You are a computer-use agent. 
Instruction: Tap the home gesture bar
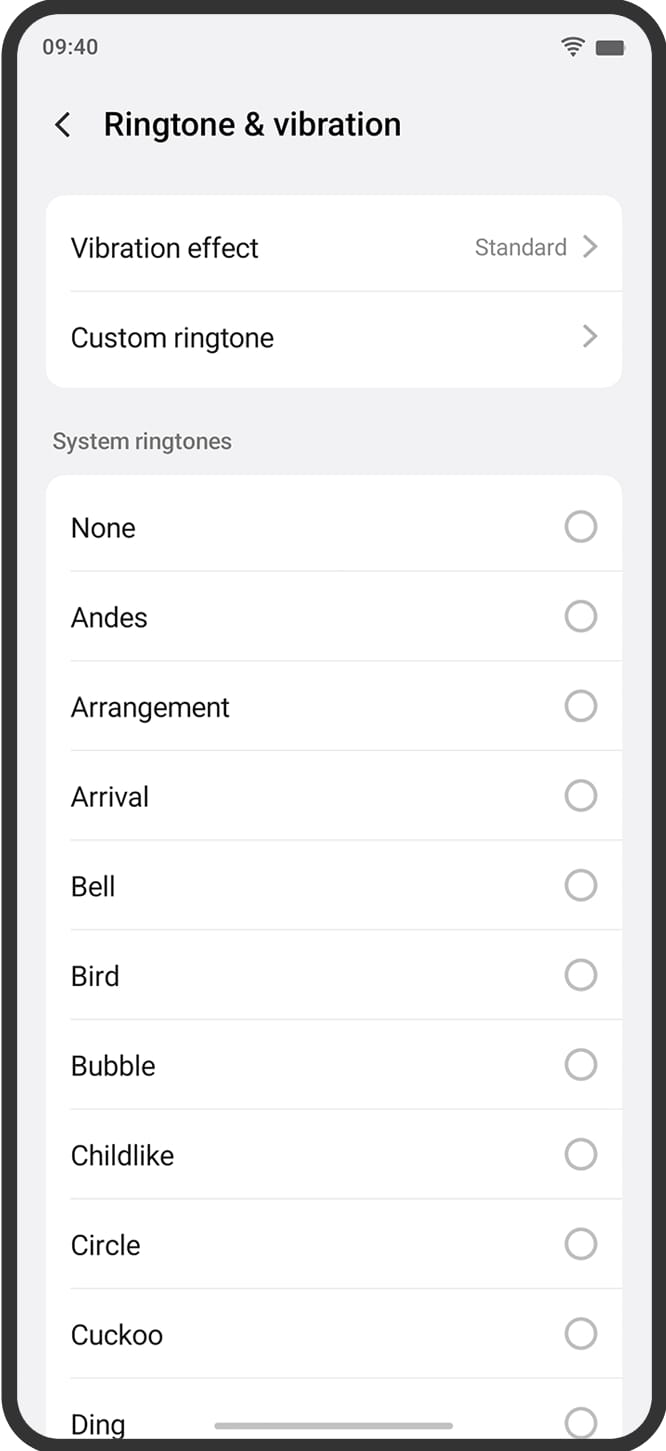click(x=333, y=1426)
